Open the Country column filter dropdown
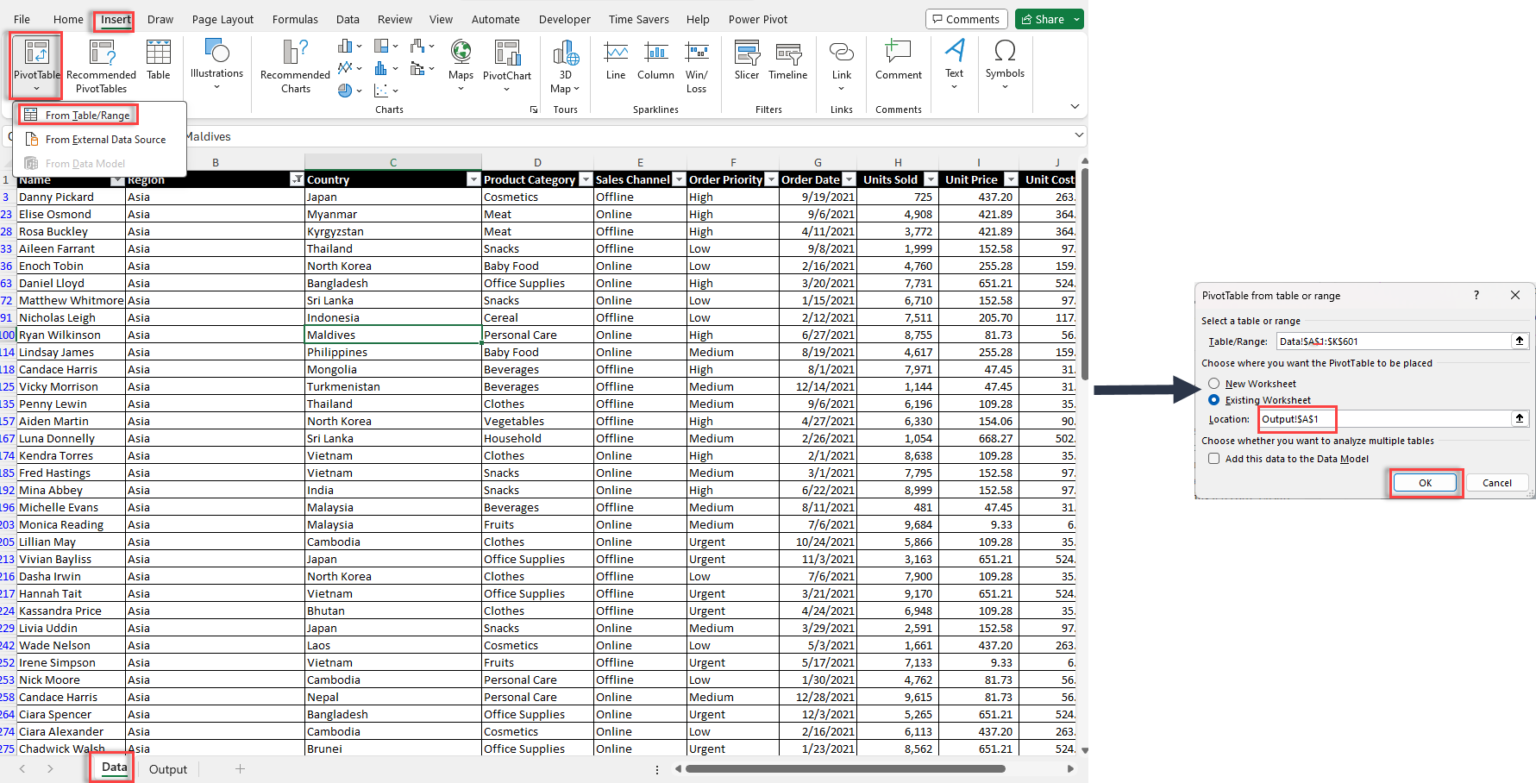1536x783 pixels. [474, 179]
